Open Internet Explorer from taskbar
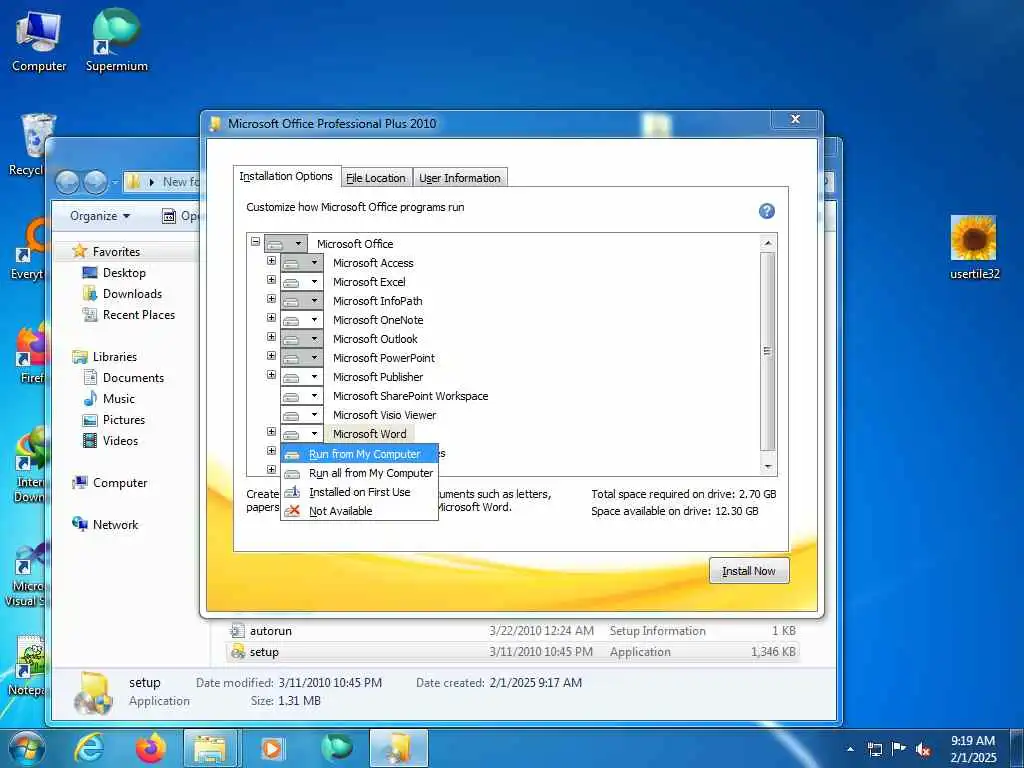 [89, 748]
